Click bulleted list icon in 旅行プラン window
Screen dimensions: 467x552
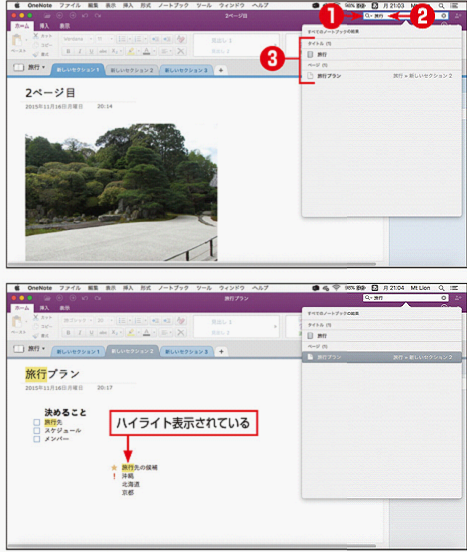(x=122, y=320)
